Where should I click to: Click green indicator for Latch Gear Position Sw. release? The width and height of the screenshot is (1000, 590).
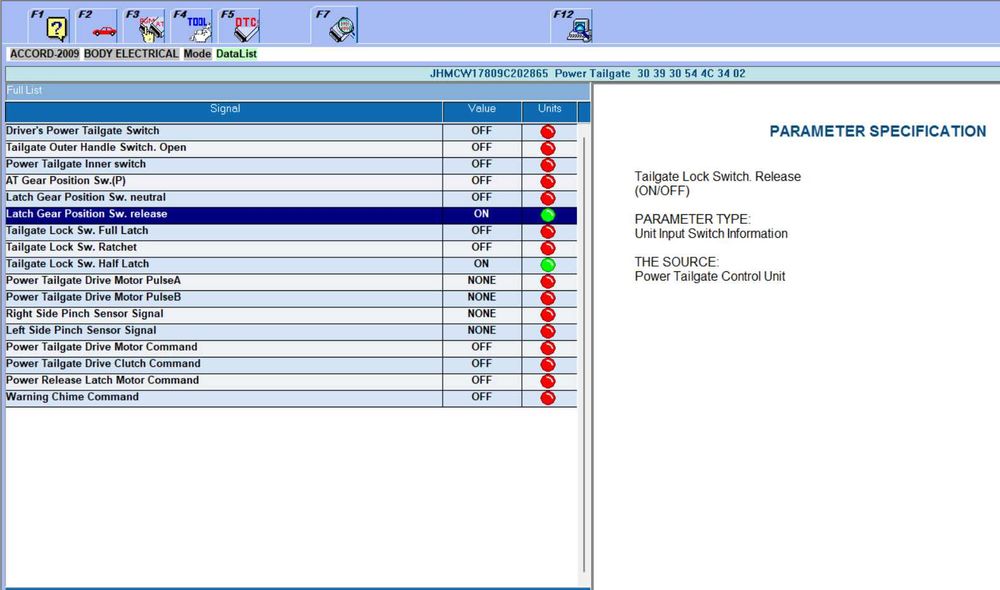pyautogui.click(x=548, y=215)
